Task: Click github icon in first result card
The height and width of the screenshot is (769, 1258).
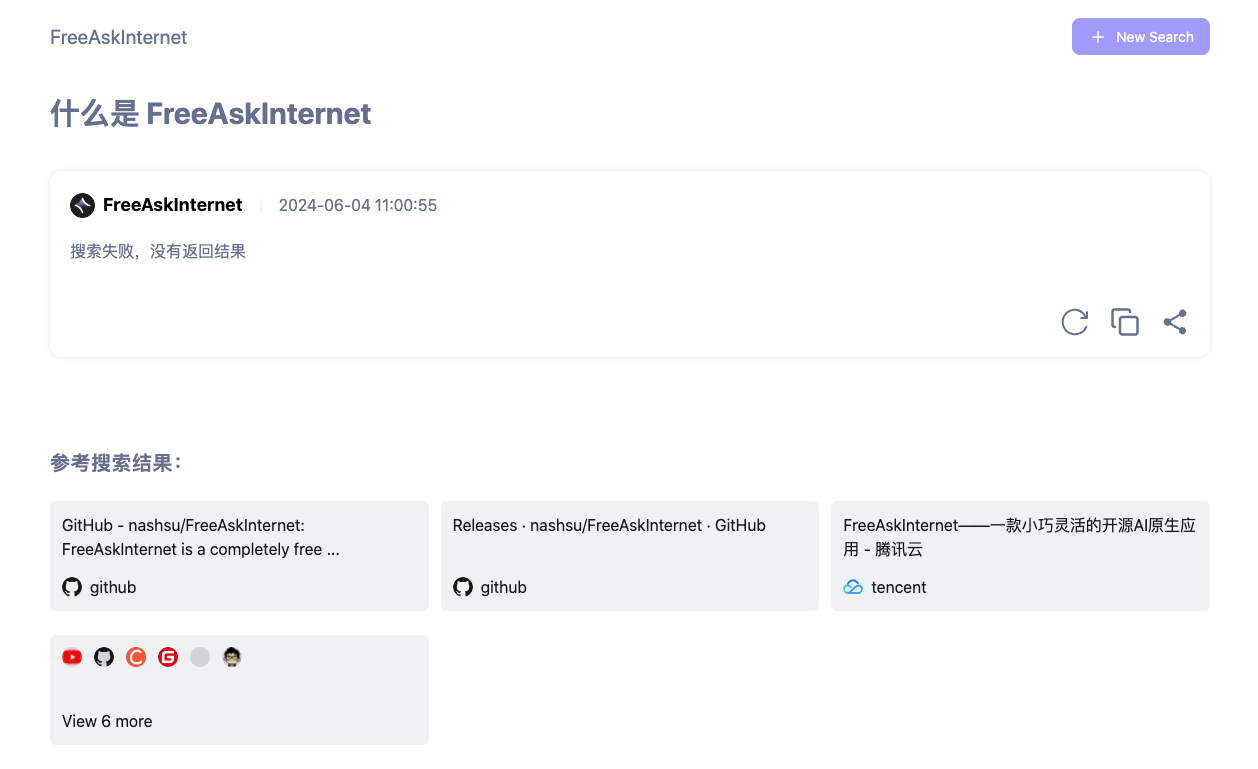Action: (72, 587)
